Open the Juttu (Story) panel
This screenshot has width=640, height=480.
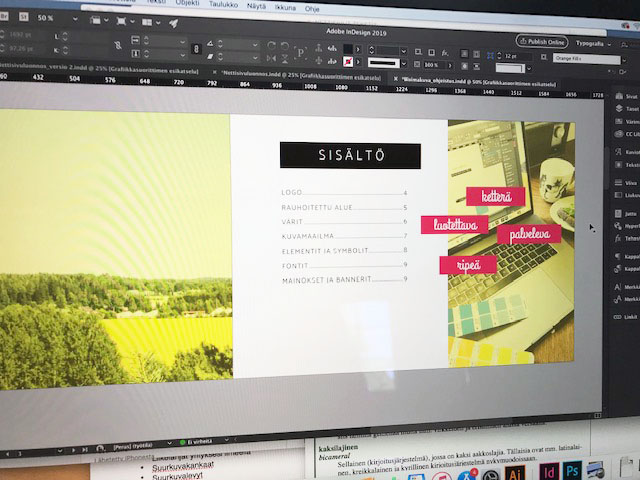627,213
